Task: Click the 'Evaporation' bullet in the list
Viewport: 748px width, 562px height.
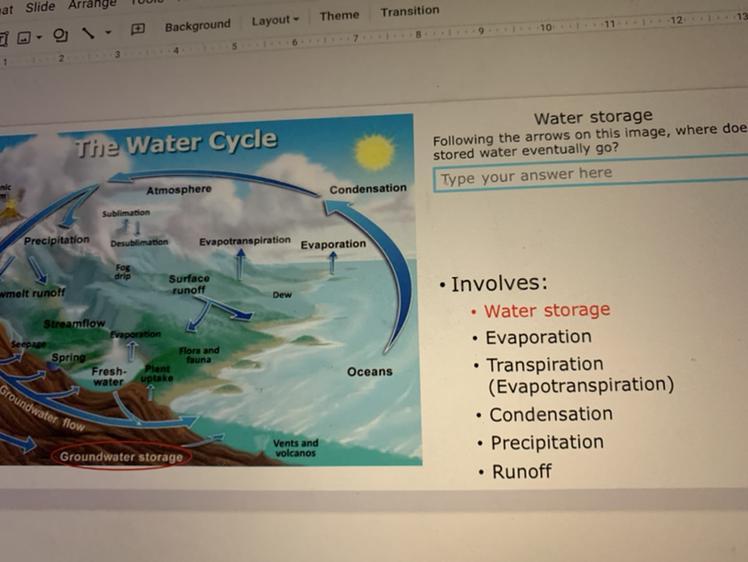Action: click(x=539, y=337)
